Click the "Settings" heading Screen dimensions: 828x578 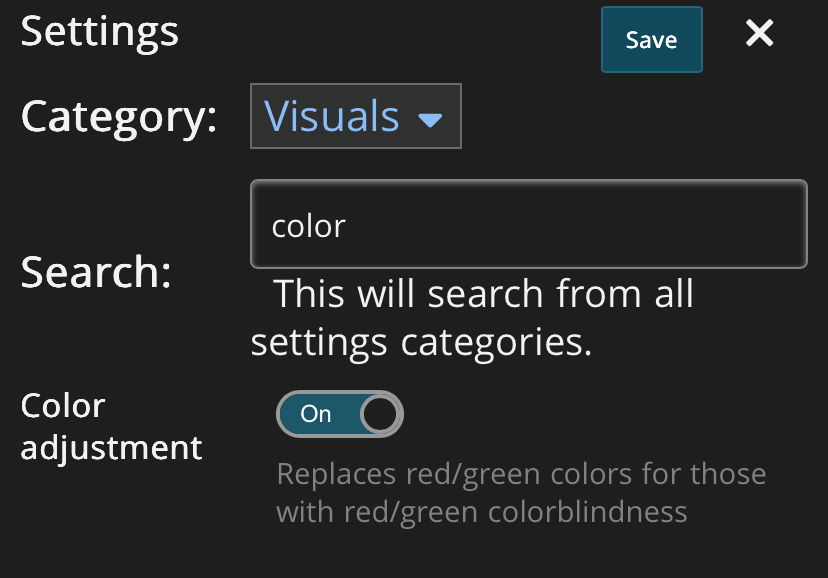tap(99, 32)
